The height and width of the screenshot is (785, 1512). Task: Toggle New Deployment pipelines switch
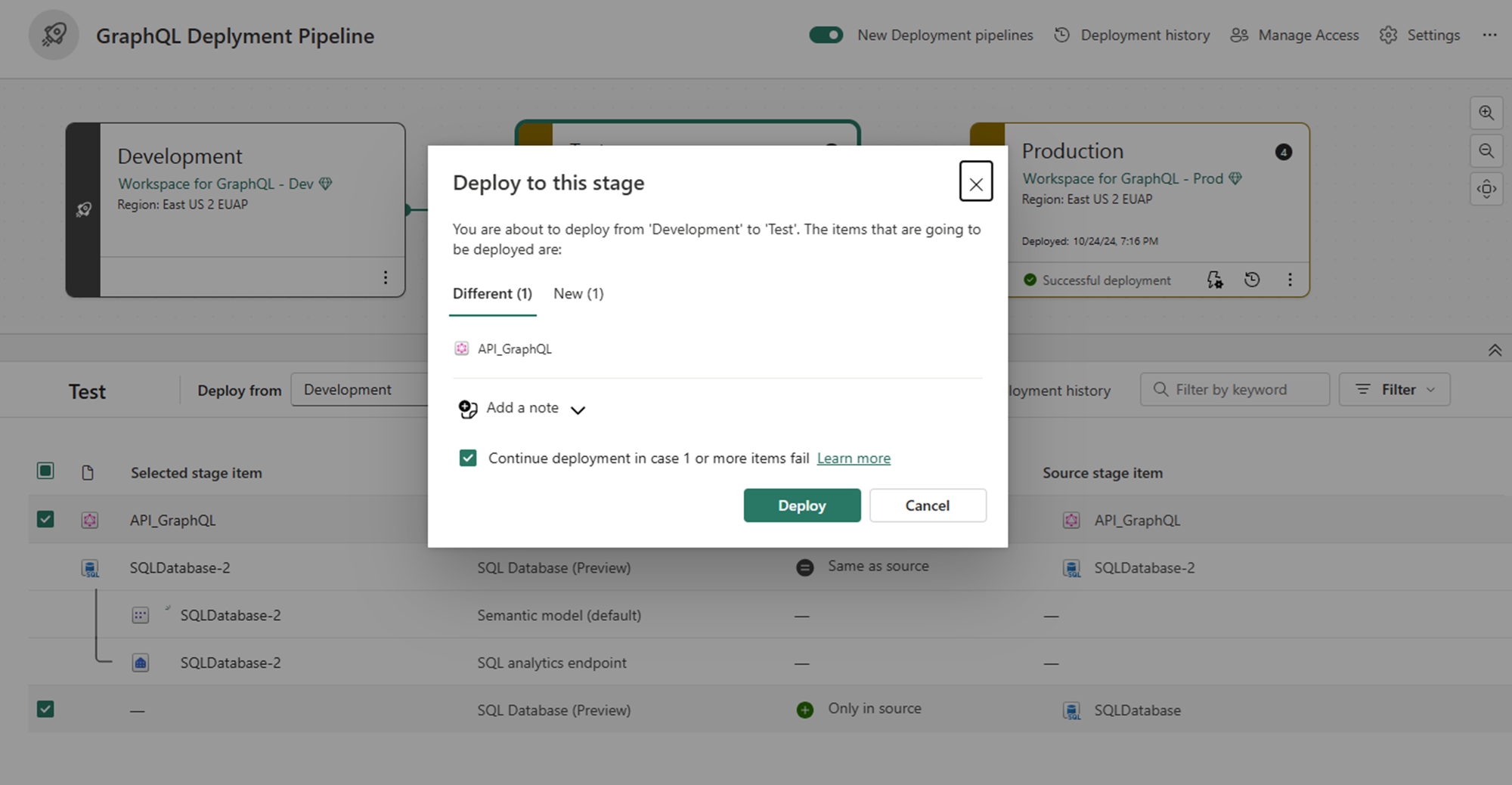(826, 36)
